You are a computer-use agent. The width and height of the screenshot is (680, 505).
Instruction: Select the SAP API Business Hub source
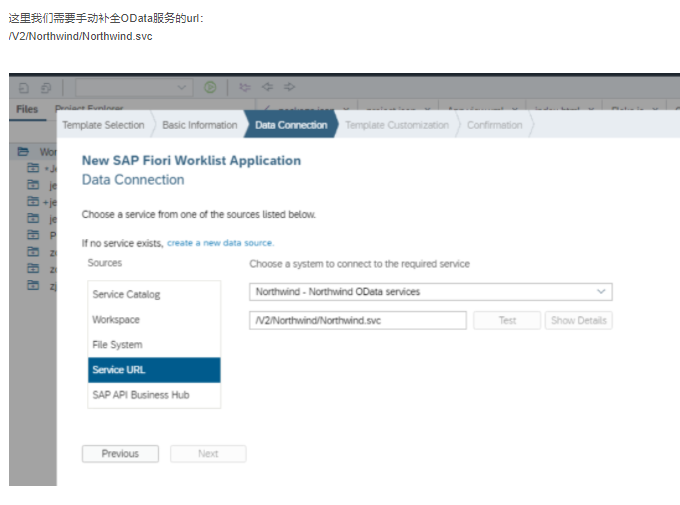click(x=154, y=395)
